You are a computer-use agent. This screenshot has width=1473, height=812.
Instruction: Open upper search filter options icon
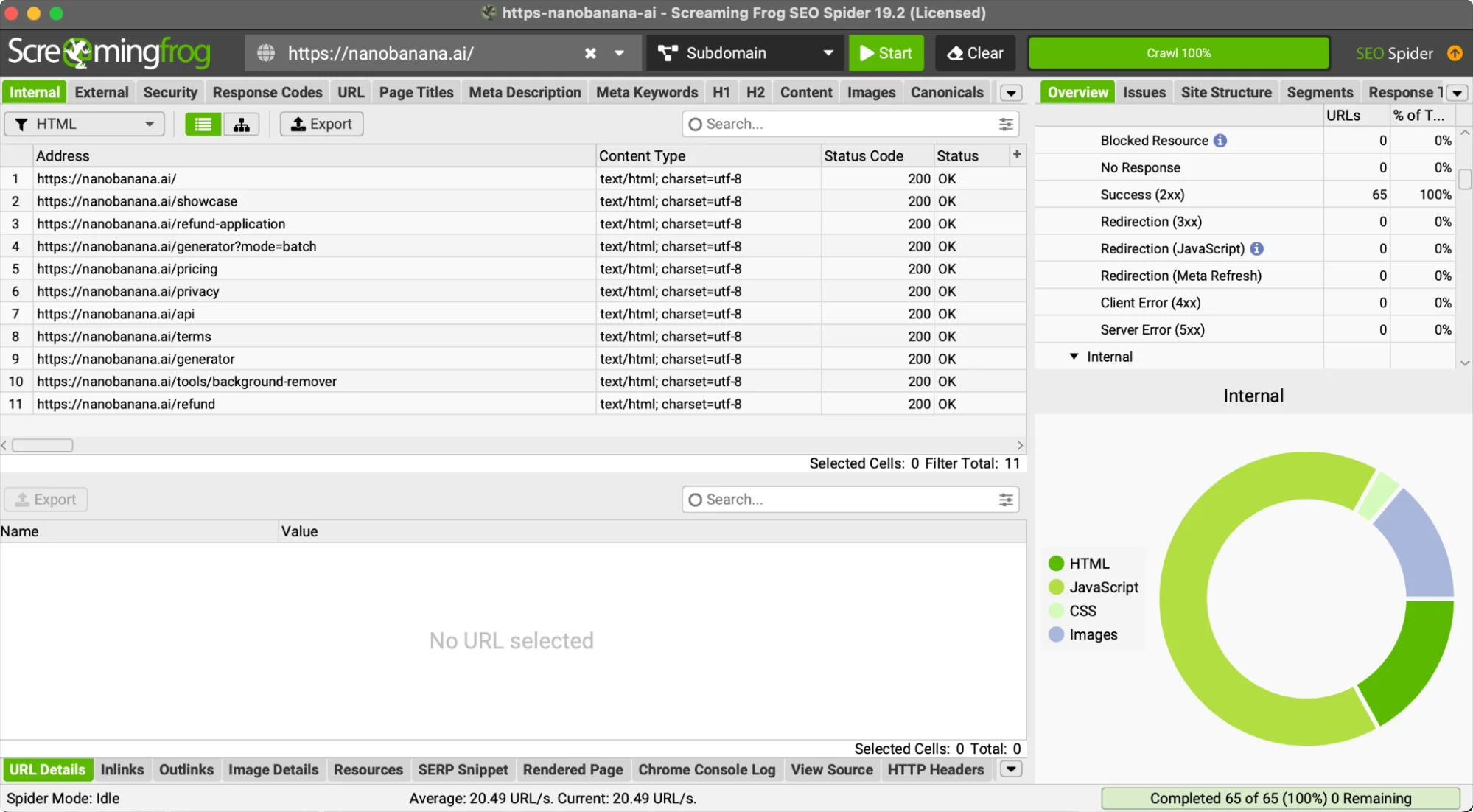[1006, 125]
